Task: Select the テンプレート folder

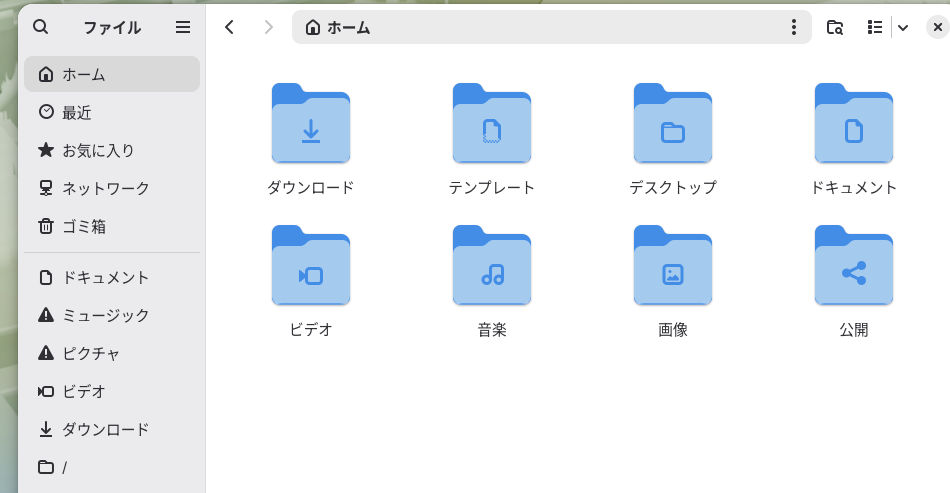Action: [x=492, y=138]
